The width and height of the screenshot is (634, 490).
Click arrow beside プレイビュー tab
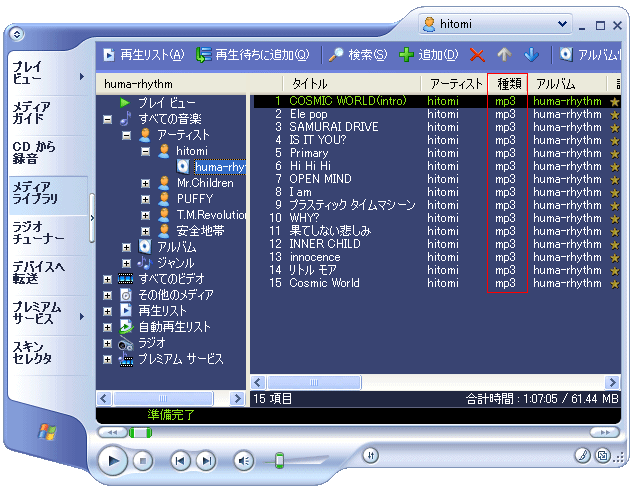82,76
